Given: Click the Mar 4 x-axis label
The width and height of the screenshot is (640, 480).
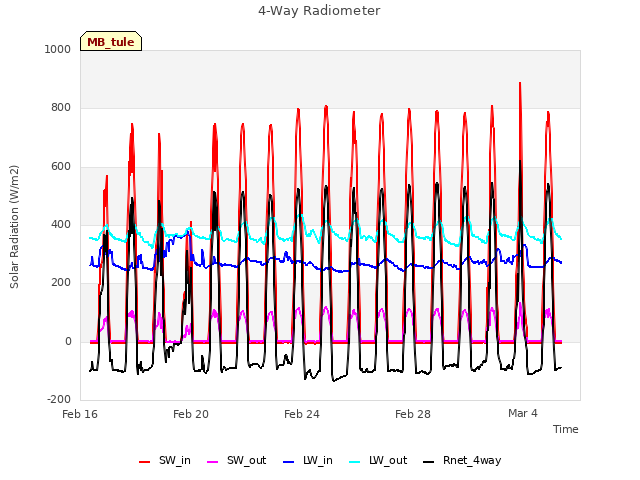Looking at the screenshot, I should click(x=523, y=413).
